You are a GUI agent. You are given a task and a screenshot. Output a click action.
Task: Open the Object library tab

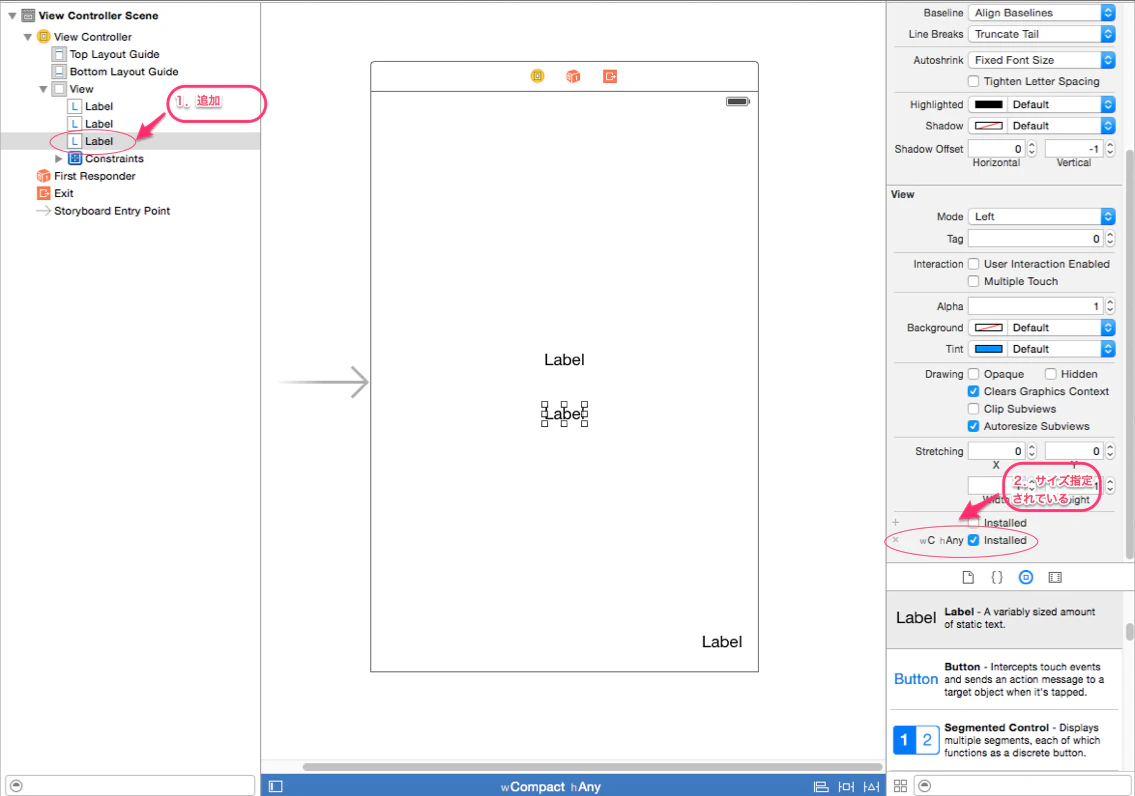[1026, 577]
